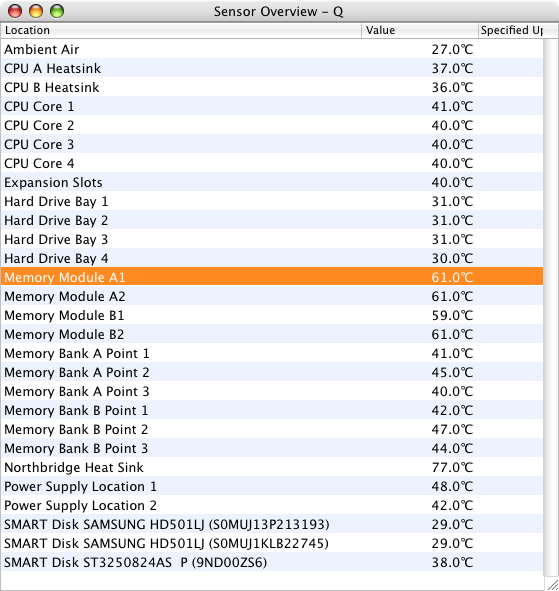
Task: Select the Hard Drive Bay 4 row
Action: [272, 258]
